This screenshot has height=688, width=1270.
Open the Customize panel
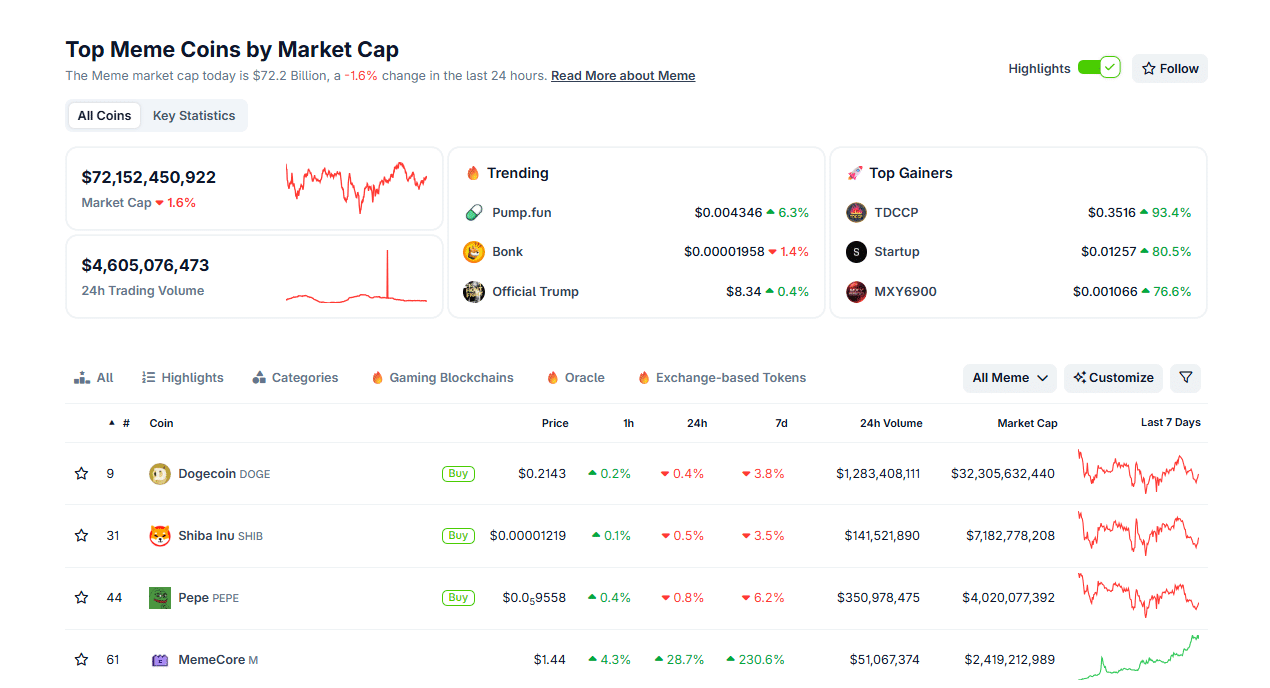[x=1113, y=378]
